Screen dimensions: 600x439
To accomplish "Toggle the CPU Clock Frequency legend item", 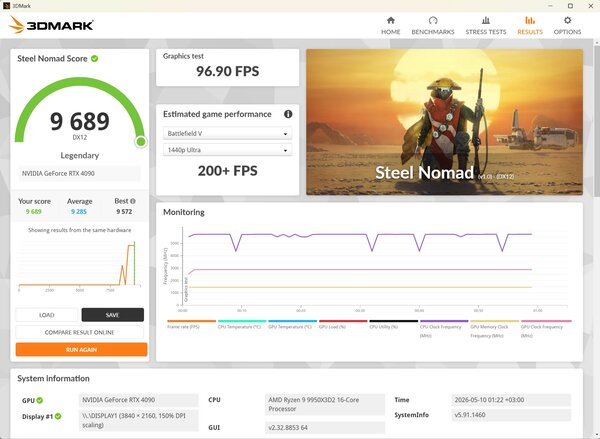I will pos(444,329).
